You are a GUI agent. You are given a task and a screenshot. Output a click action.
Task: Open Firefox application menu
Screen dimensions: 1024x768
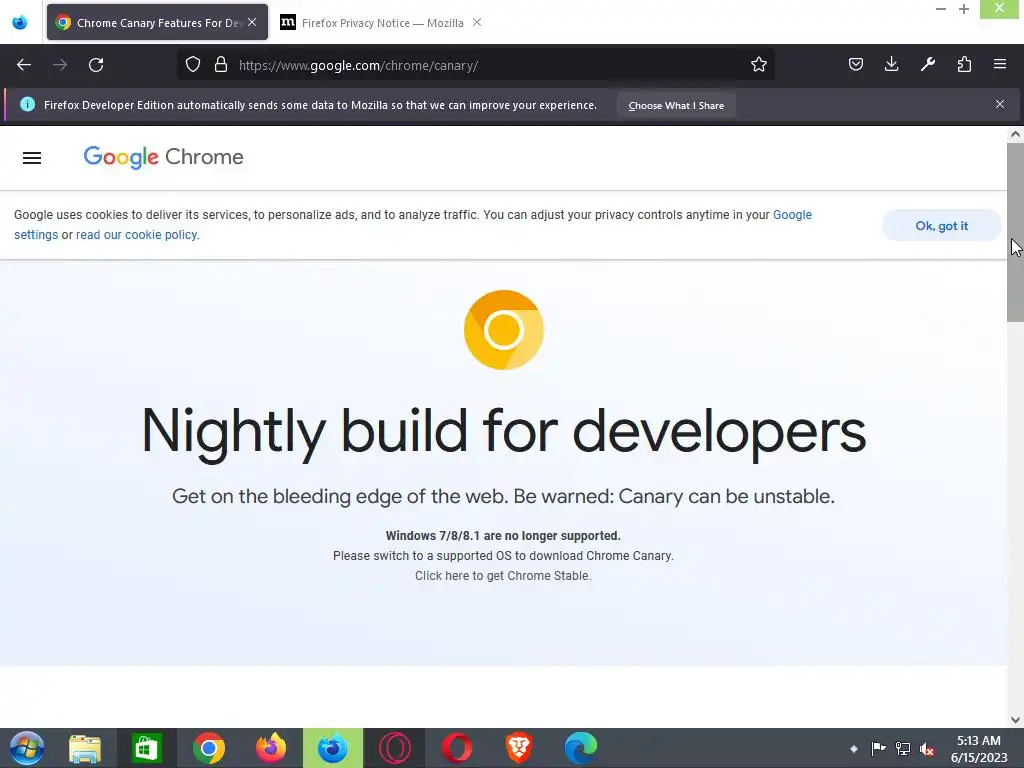(x=1000, y=65)
